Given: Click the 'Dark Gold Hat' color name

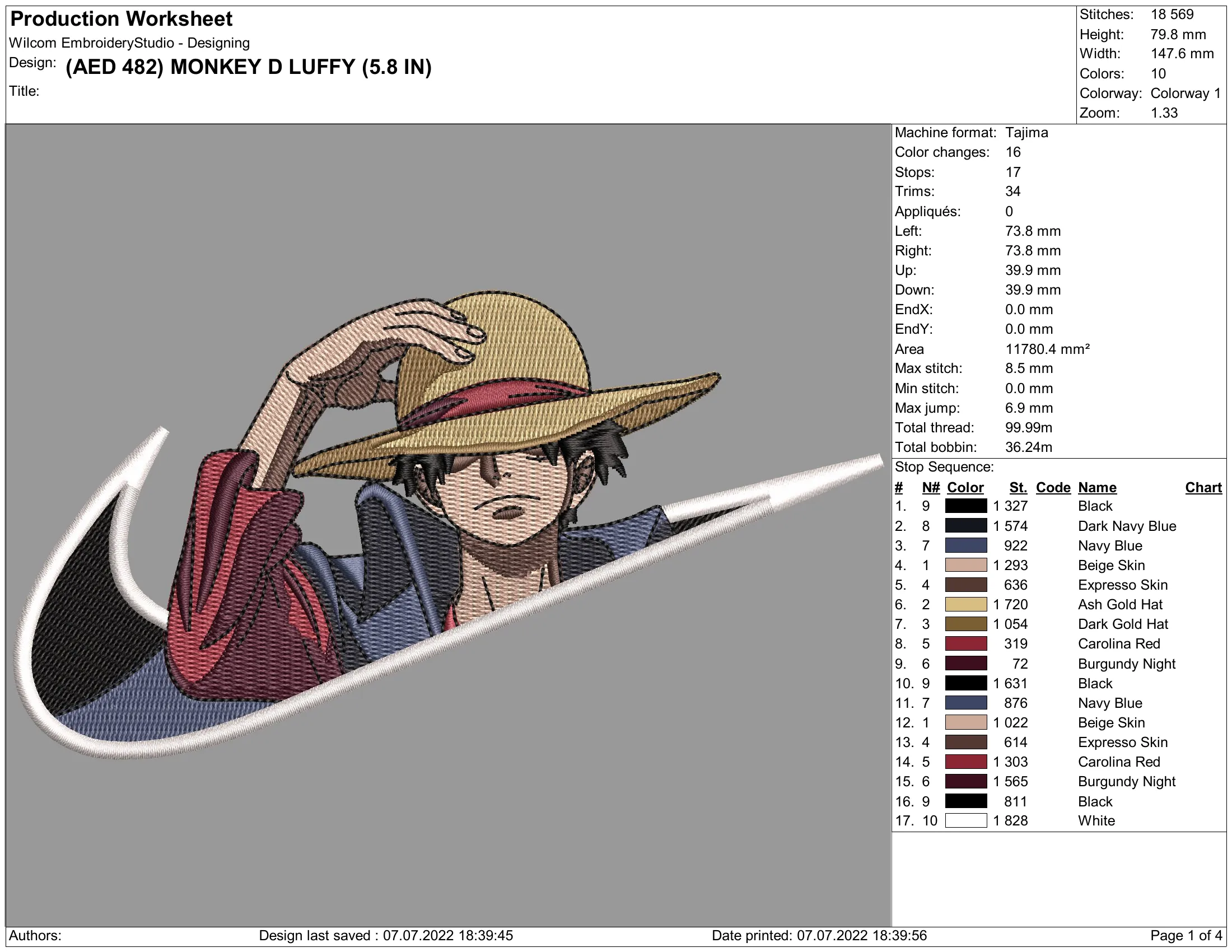Looking at the screenshot, I should (x=1123, y=624).
